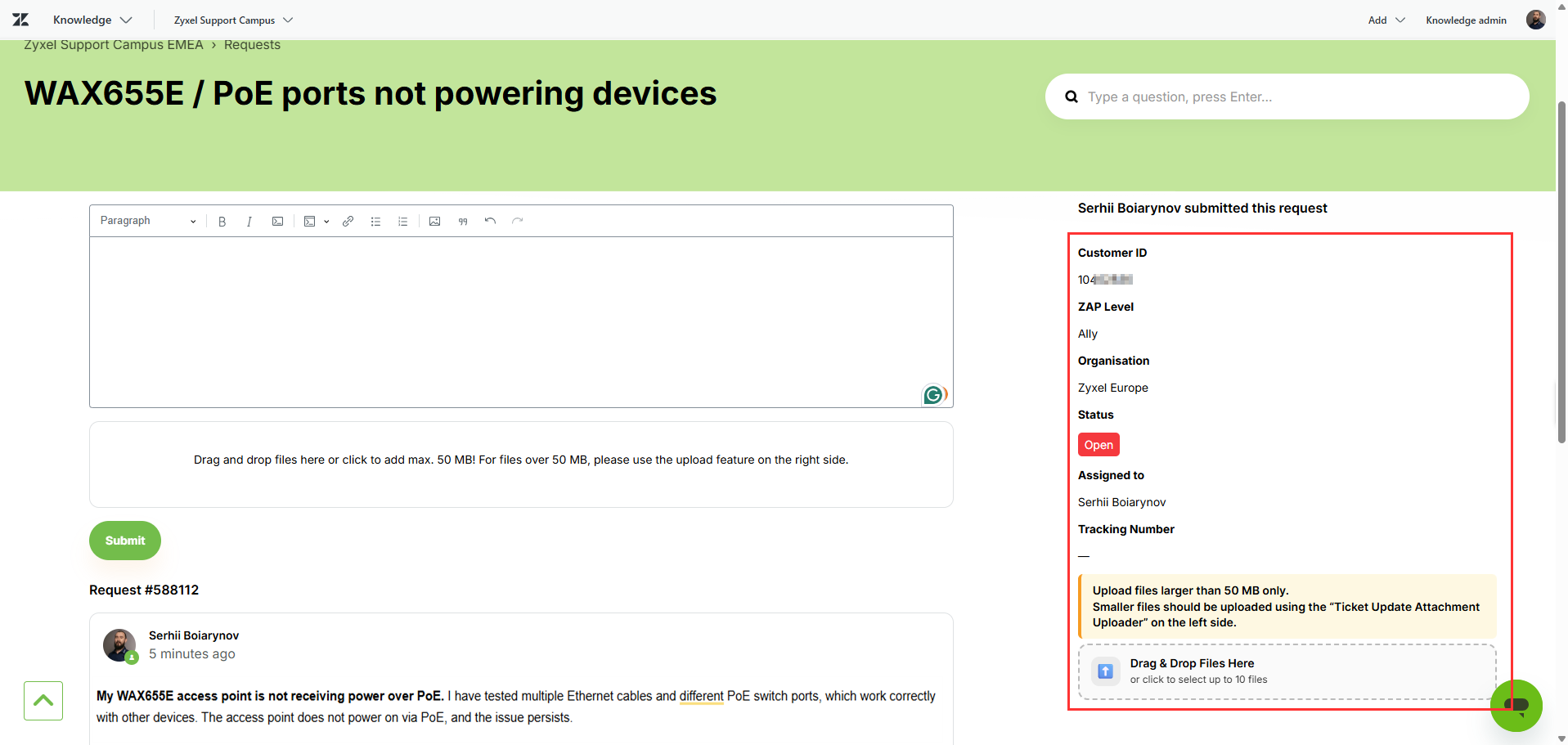Open the Add dropdown menu
1568x745 pixels.
tap(1386, 20)
